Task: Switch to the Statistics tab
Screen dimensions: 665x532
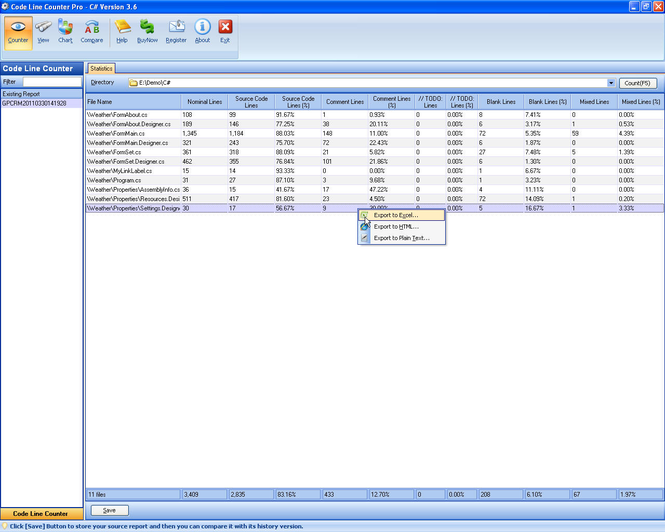Action: pyautogui.click(x=101, y=68)
